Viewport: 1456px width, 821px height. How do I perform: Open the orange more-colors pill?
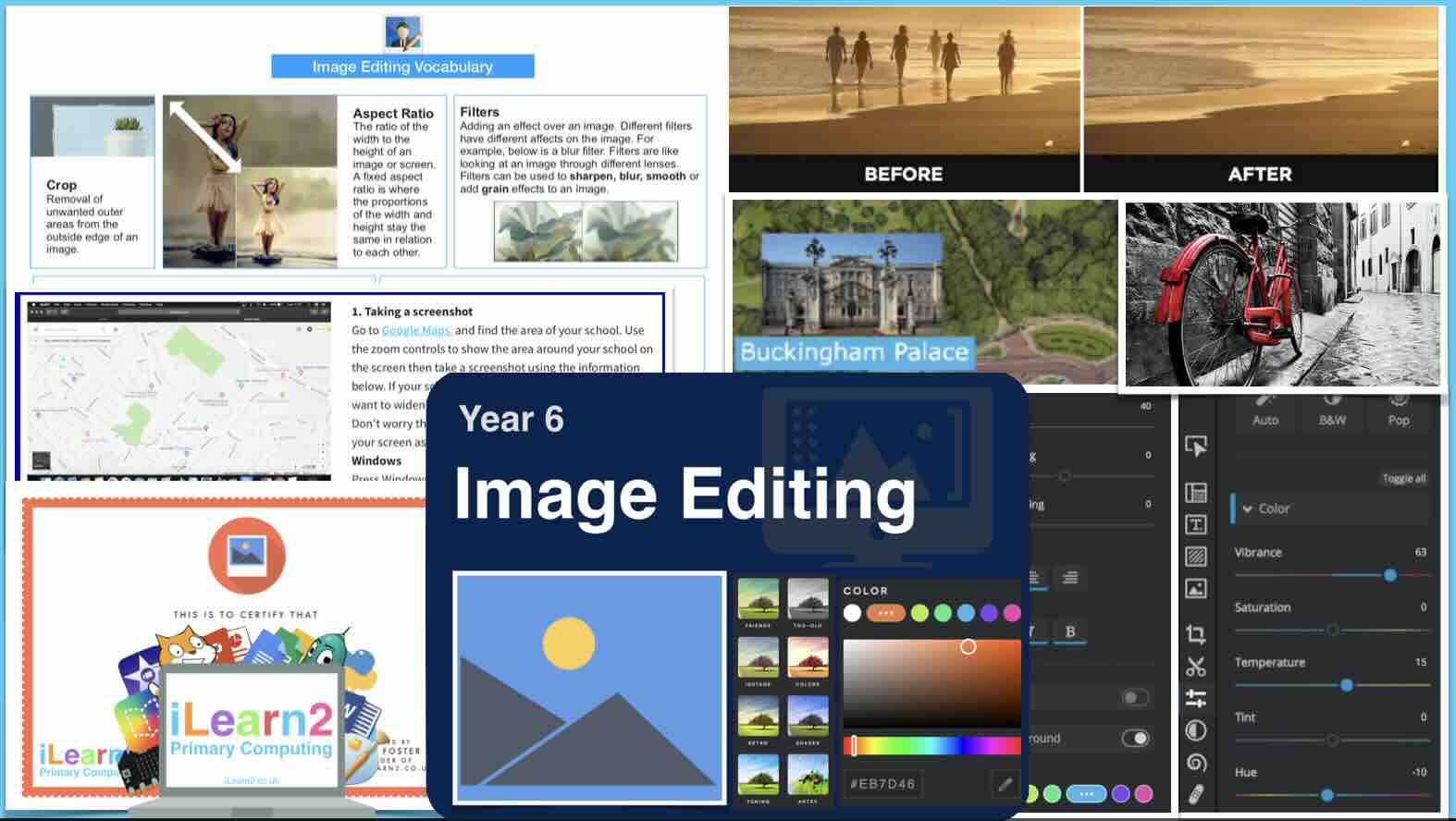(x=885, y=613)
